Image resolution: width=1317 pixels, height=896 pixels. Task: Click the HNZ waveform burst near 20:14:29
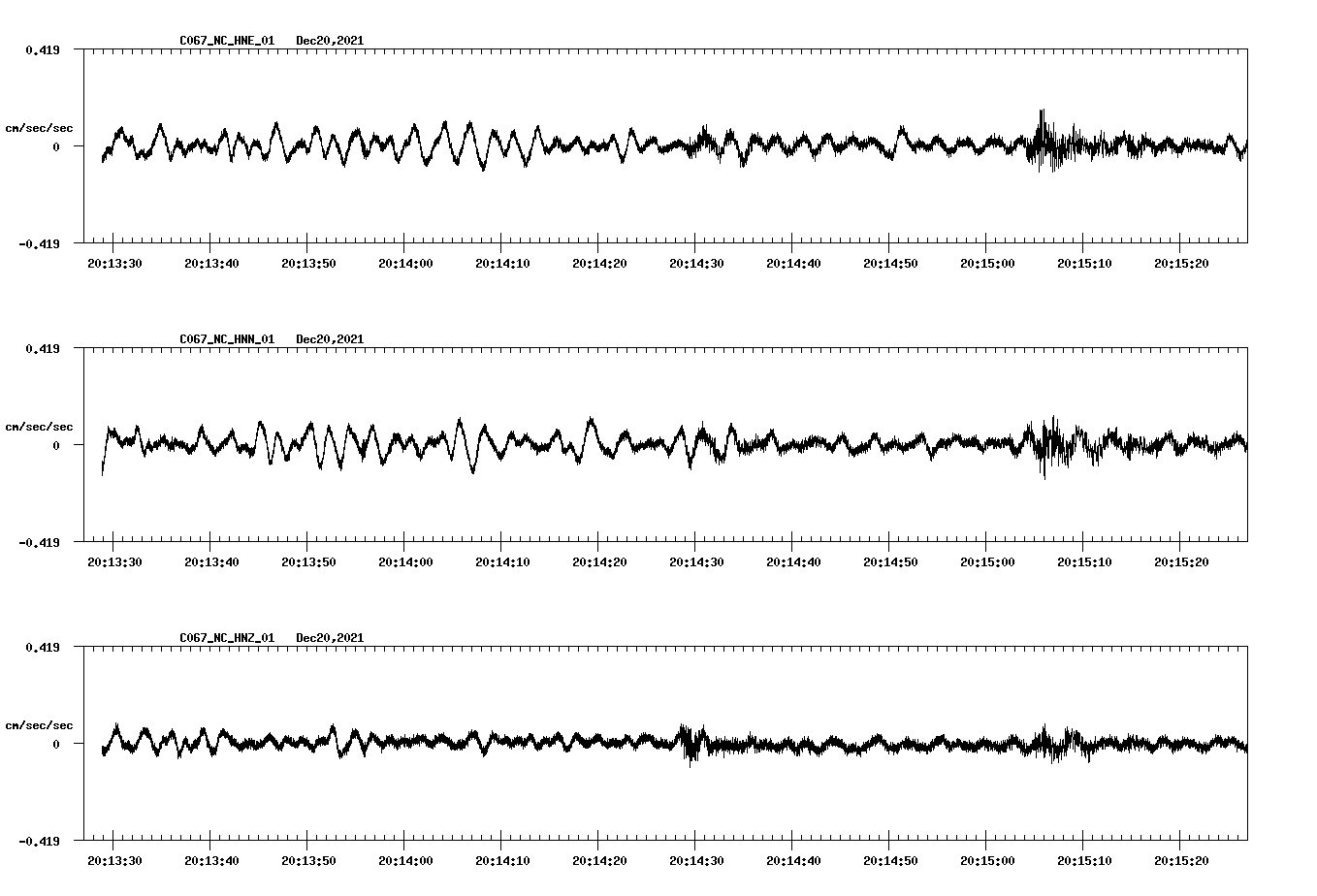coord(691,744)
